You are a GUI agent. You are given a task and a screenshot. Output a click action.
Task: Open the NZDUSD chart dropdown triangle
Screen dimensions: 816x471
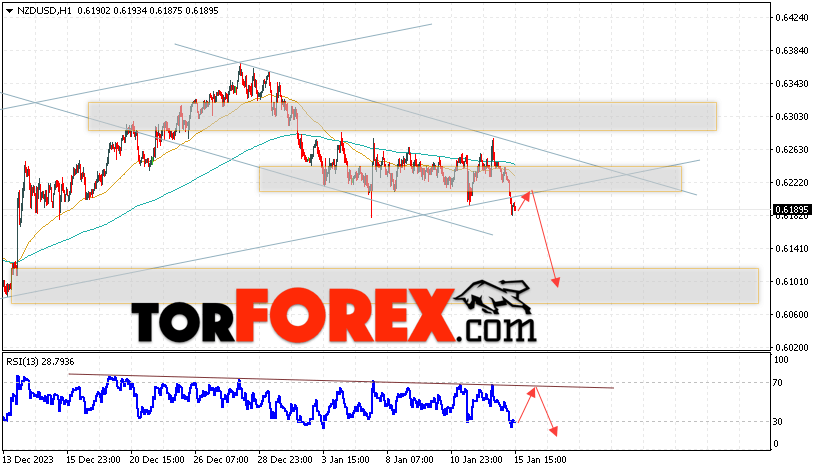(9, 10)
